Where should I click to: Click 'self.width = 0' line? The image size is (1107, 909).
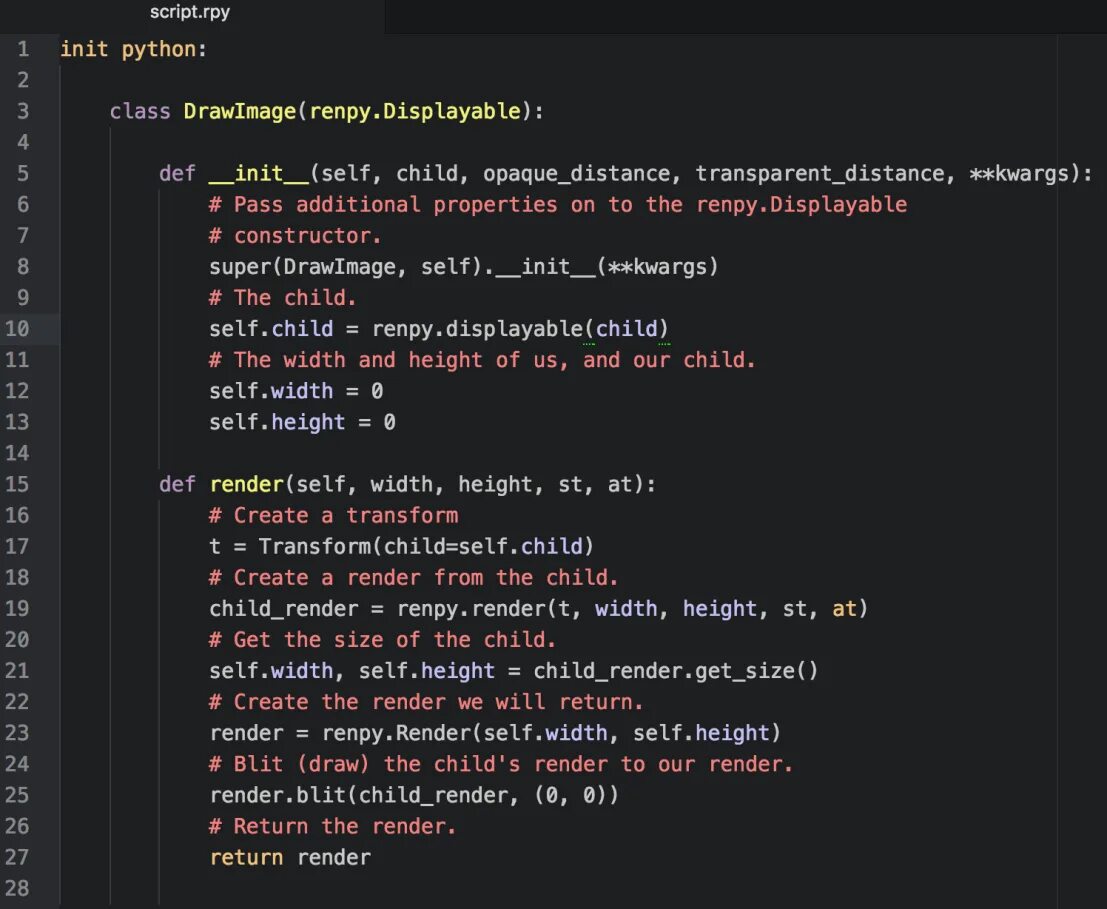pos(296,391)
